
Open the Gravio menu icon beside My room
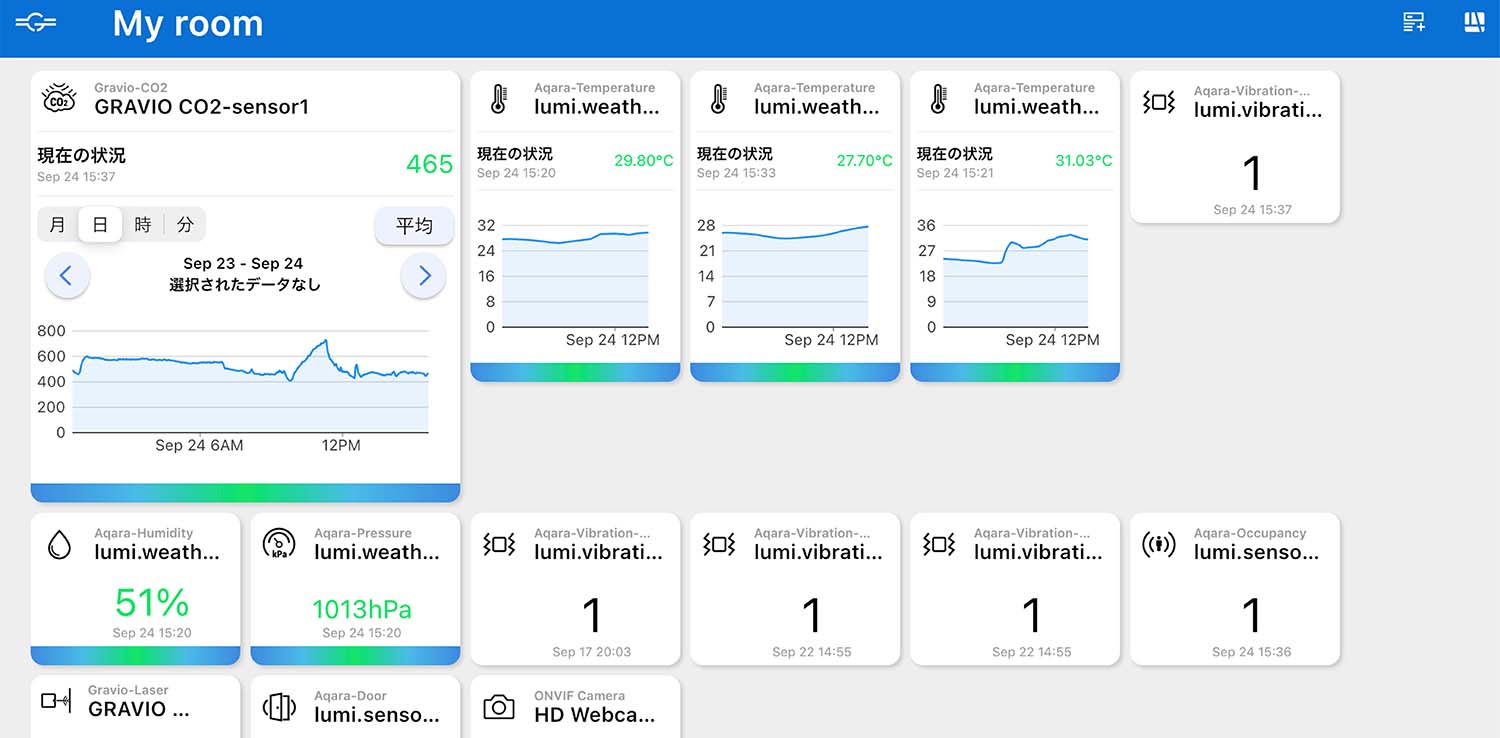[36, 23]
